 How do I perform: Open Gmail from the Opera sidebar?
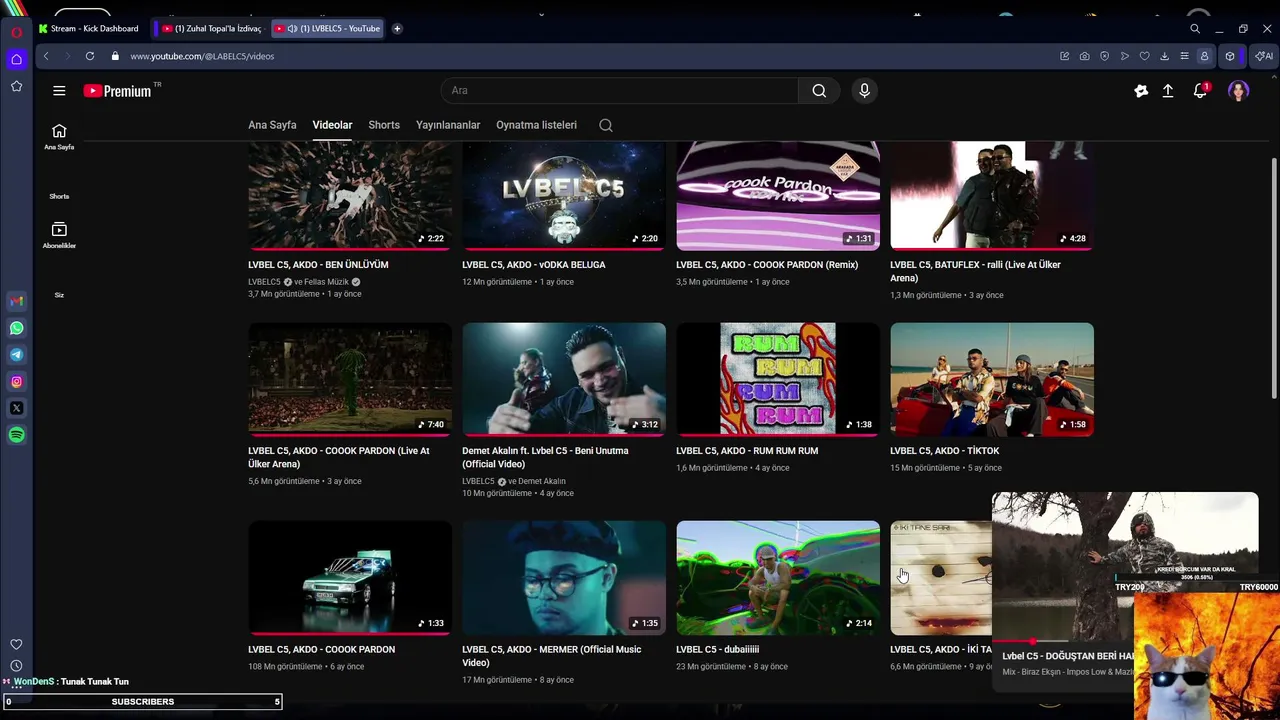tap(16, 301)
